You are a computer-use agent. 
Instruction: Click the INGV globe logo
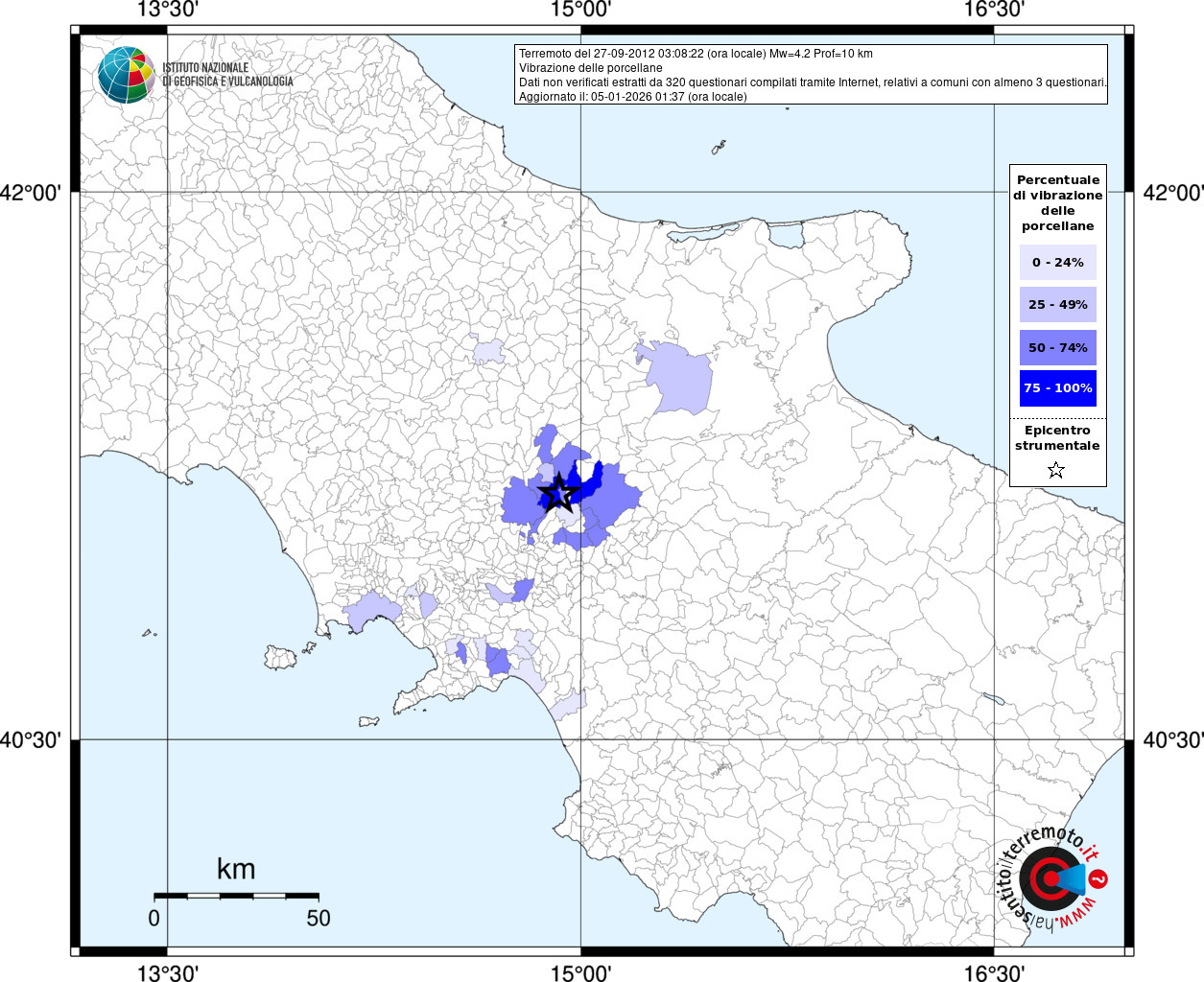126,75
